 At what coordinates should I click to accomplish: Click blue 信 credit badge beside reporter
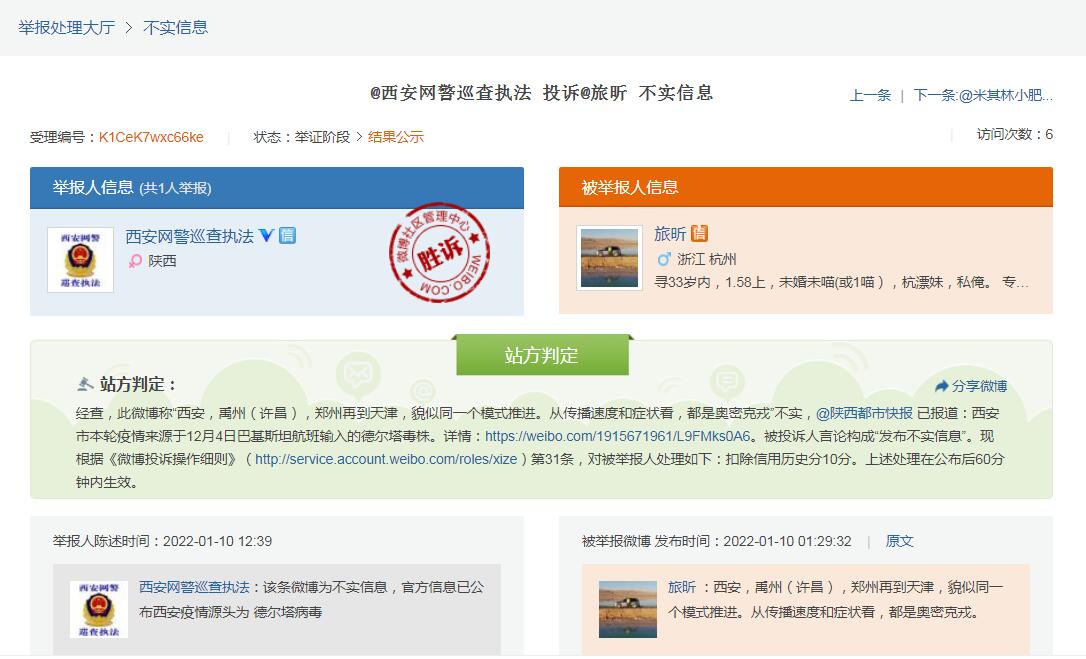click(x=287, y=236)
